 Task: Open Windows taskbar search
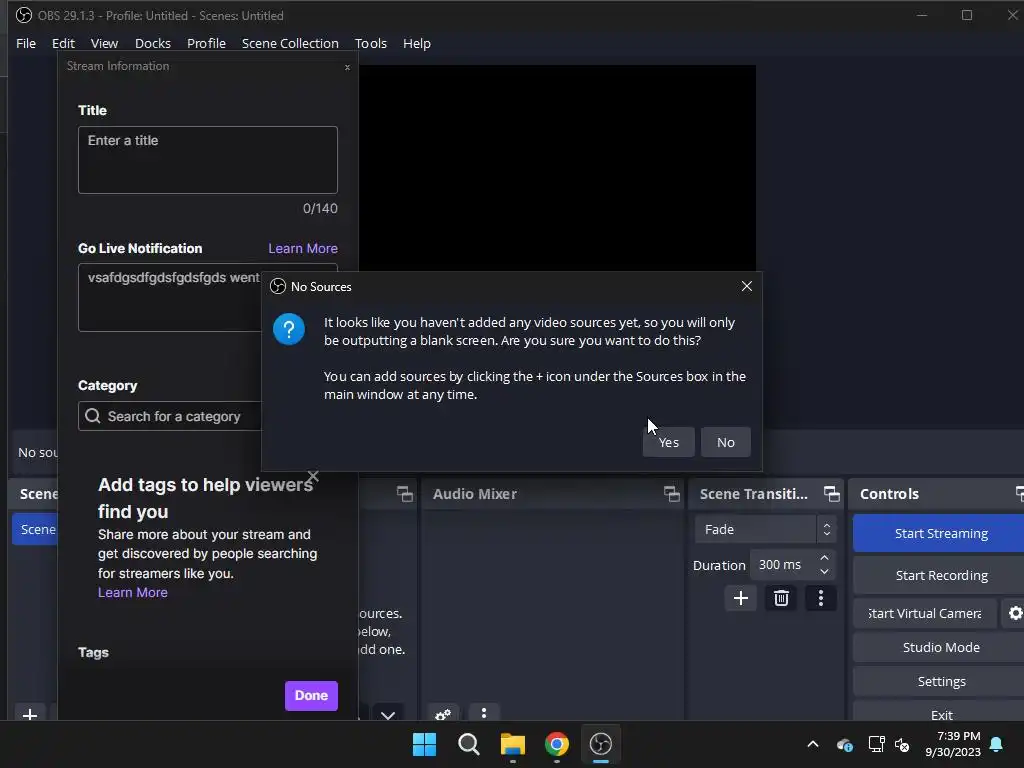(x=469, y=744)
